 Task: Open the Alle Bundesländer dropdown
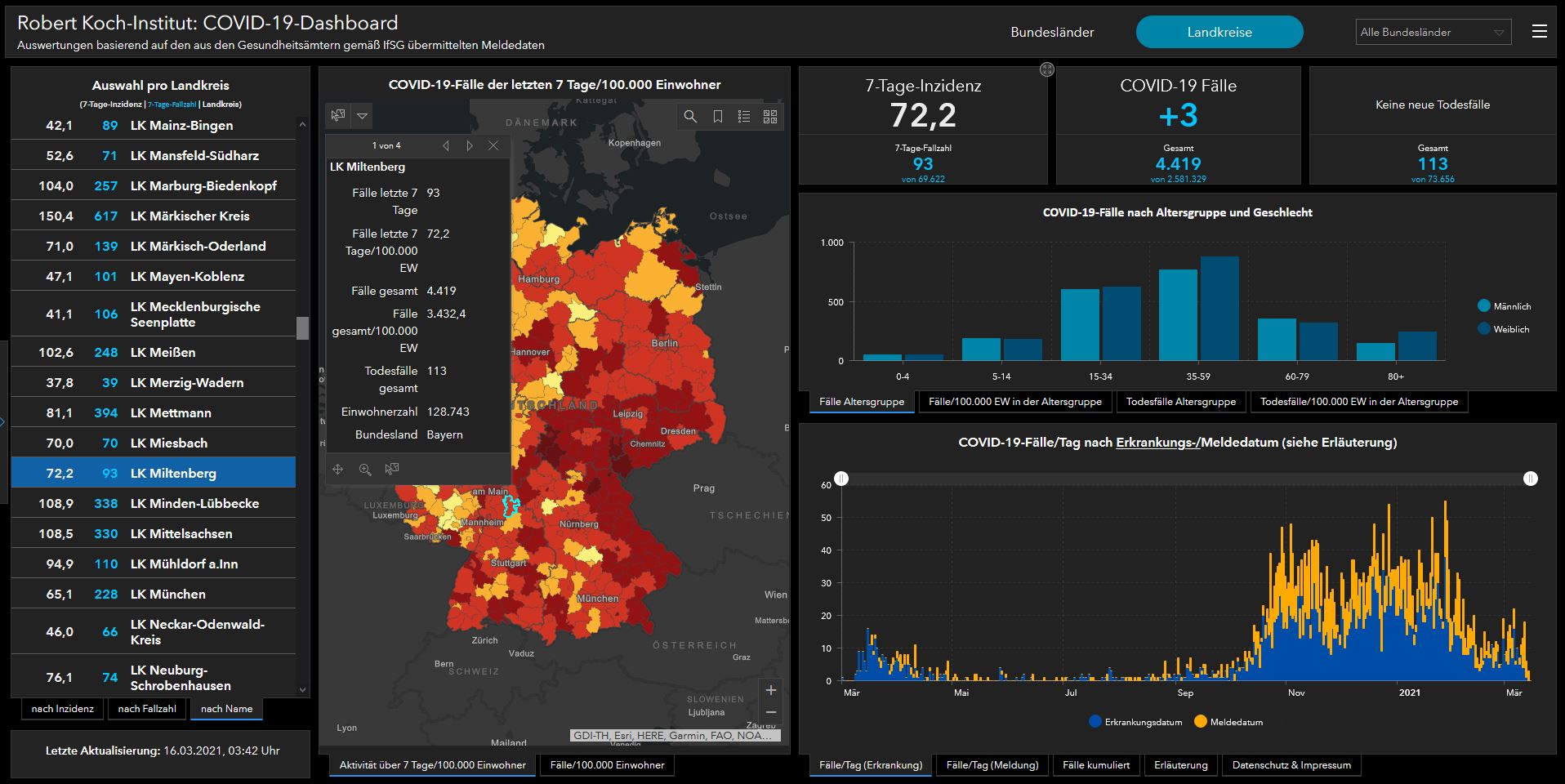tap(1433, 33)
